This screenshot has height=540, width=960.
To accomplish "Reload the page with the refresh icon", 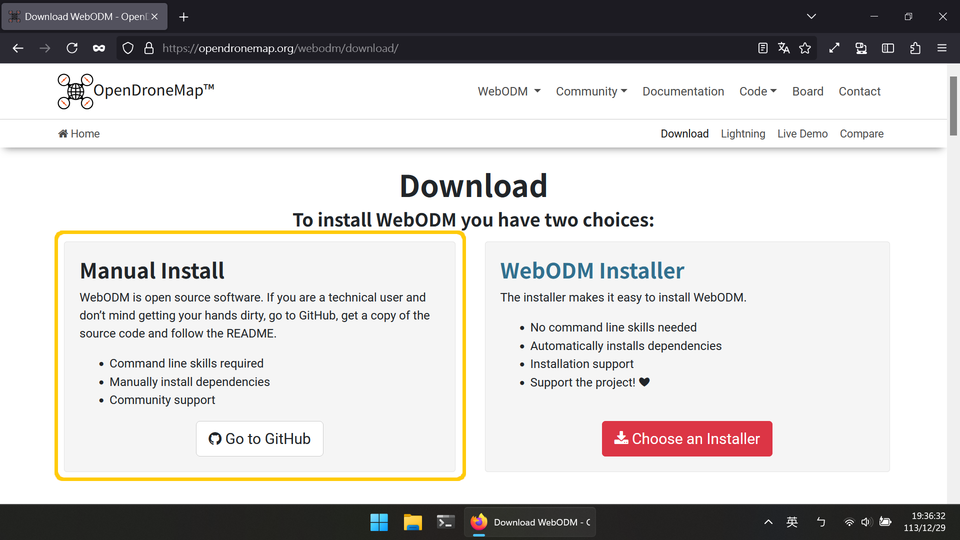I will (72, 48).
